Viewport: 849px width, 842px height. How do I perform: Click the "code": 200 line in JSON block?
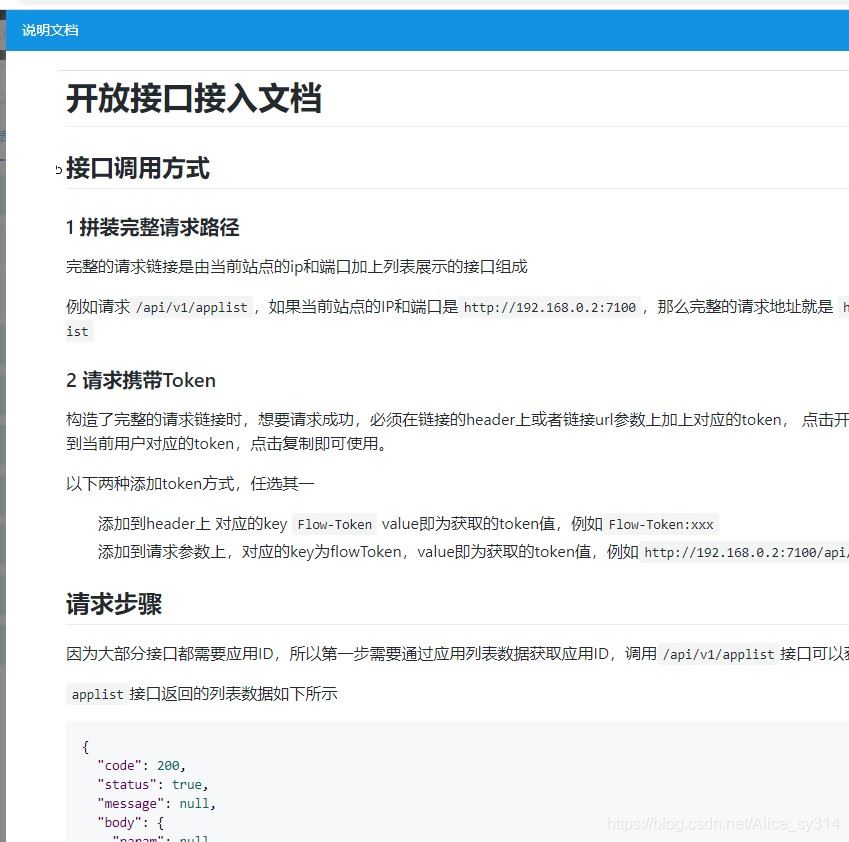coord(141,766)
